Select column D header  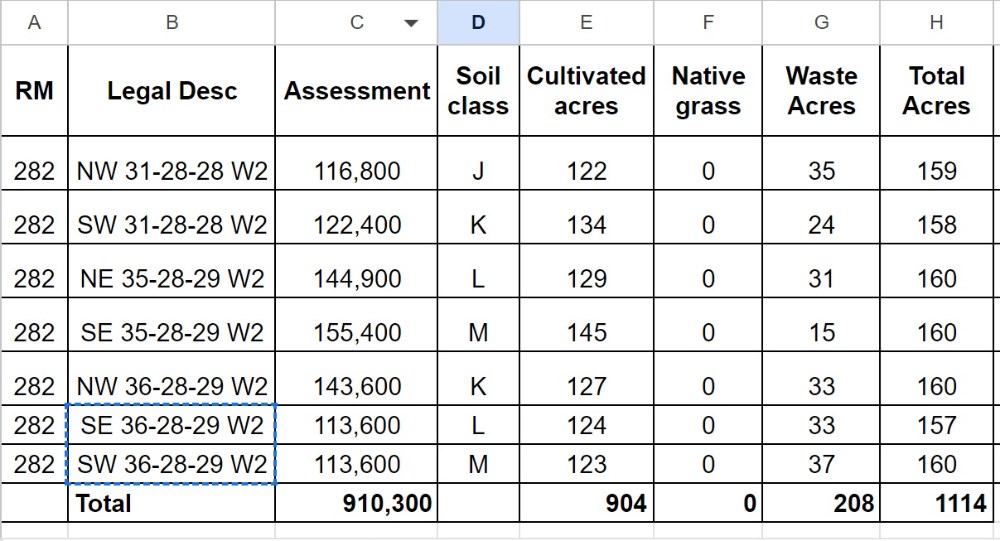click(x=478, y=23)
